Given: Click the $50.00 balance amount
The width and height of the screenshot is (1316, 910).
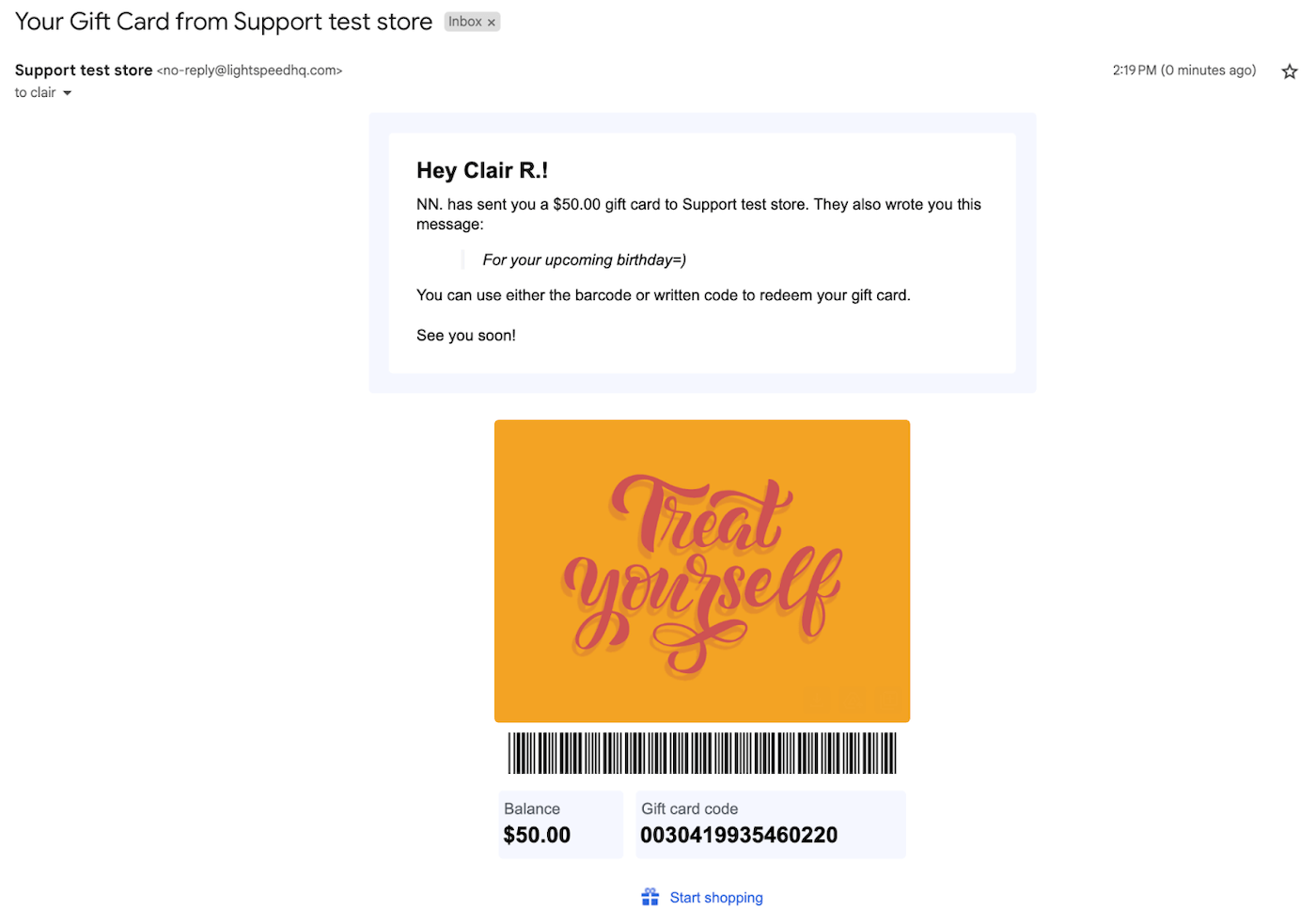Looking at the screenshot, I should 537,835.
